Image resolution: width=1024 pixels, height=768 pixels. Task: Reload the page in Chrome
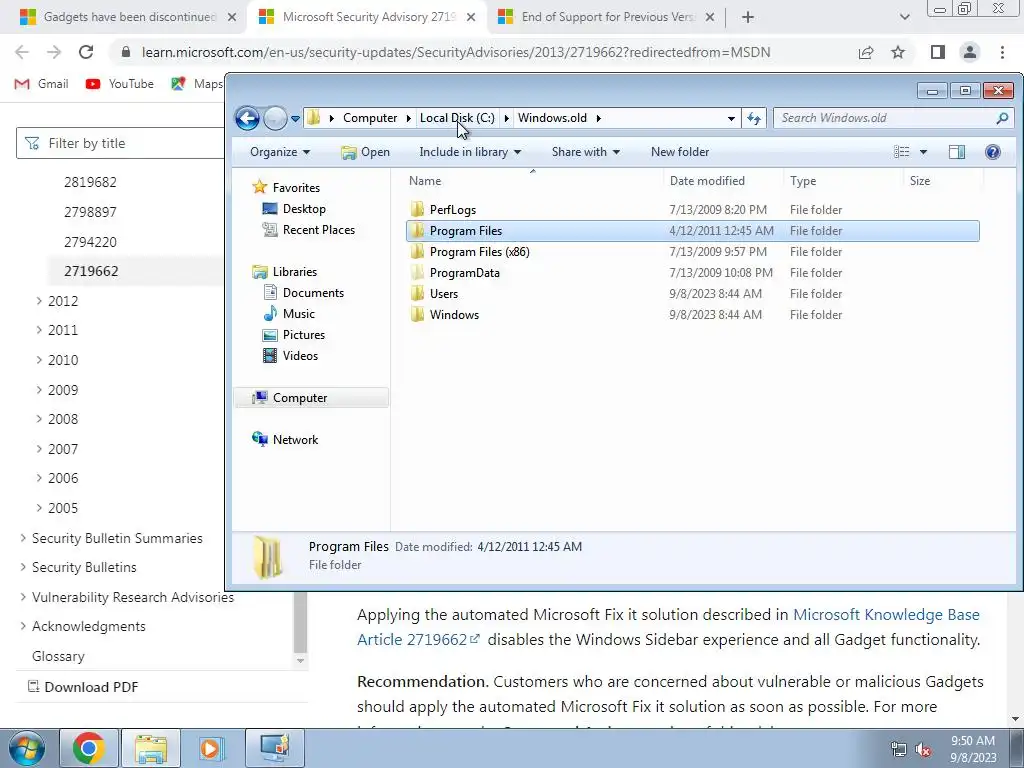coord(86,52)
